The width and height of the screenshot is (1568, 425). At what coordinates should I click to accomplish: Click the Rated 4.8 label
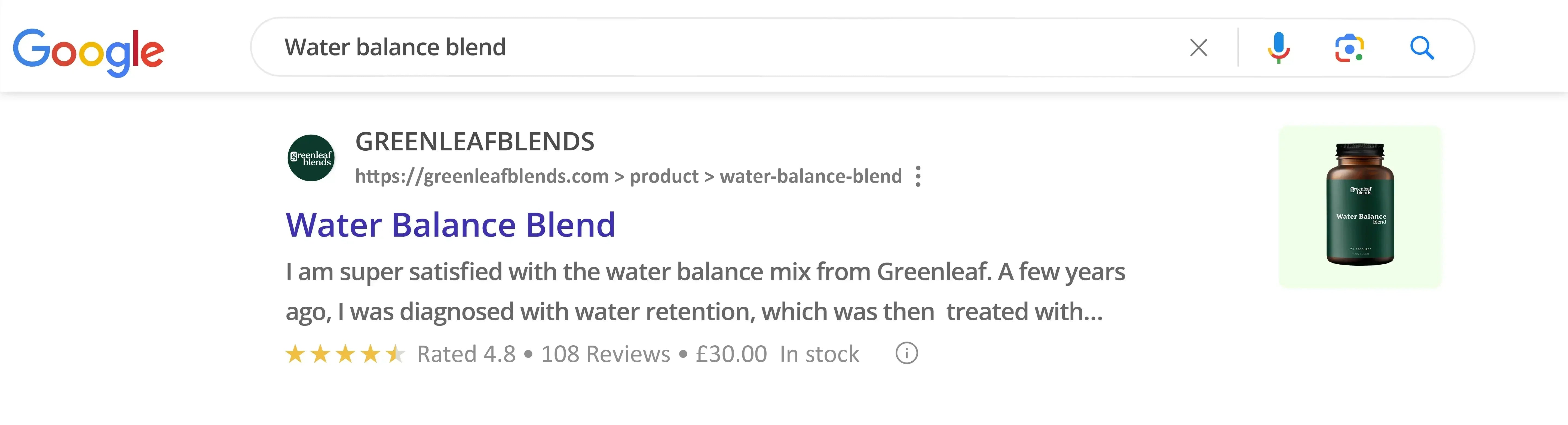[466, 354]
